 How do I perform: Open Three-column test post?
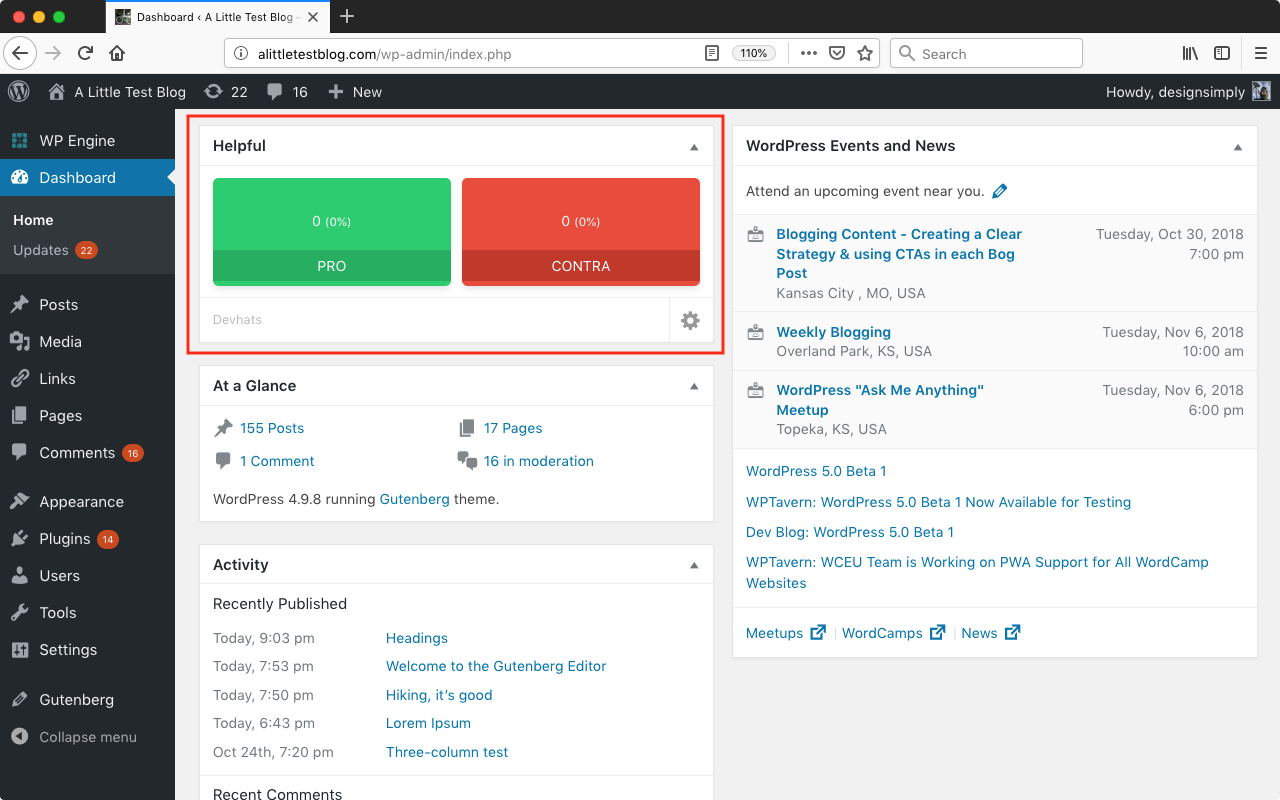pos(447,752)
